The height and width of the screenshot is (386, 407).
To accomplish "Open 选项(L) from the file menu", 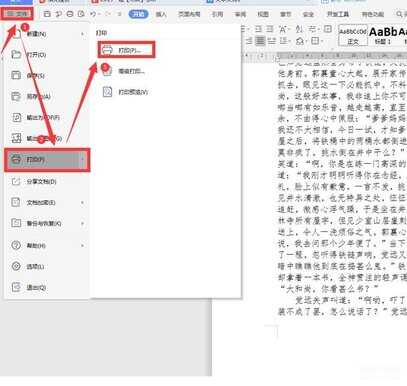I will [x=47, y=266].
